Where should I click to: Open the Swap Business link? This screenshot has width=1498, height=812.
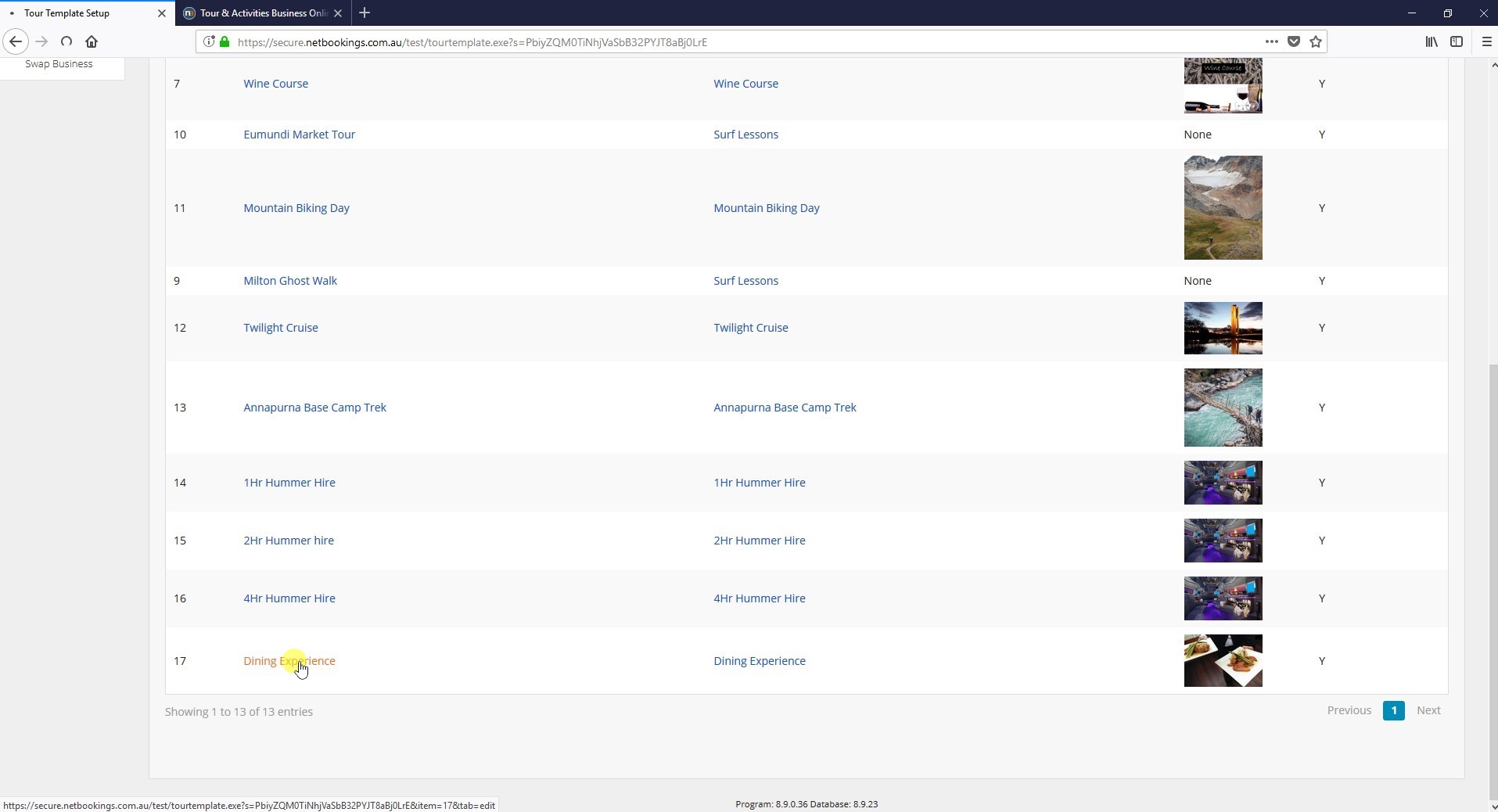(59, 63)
